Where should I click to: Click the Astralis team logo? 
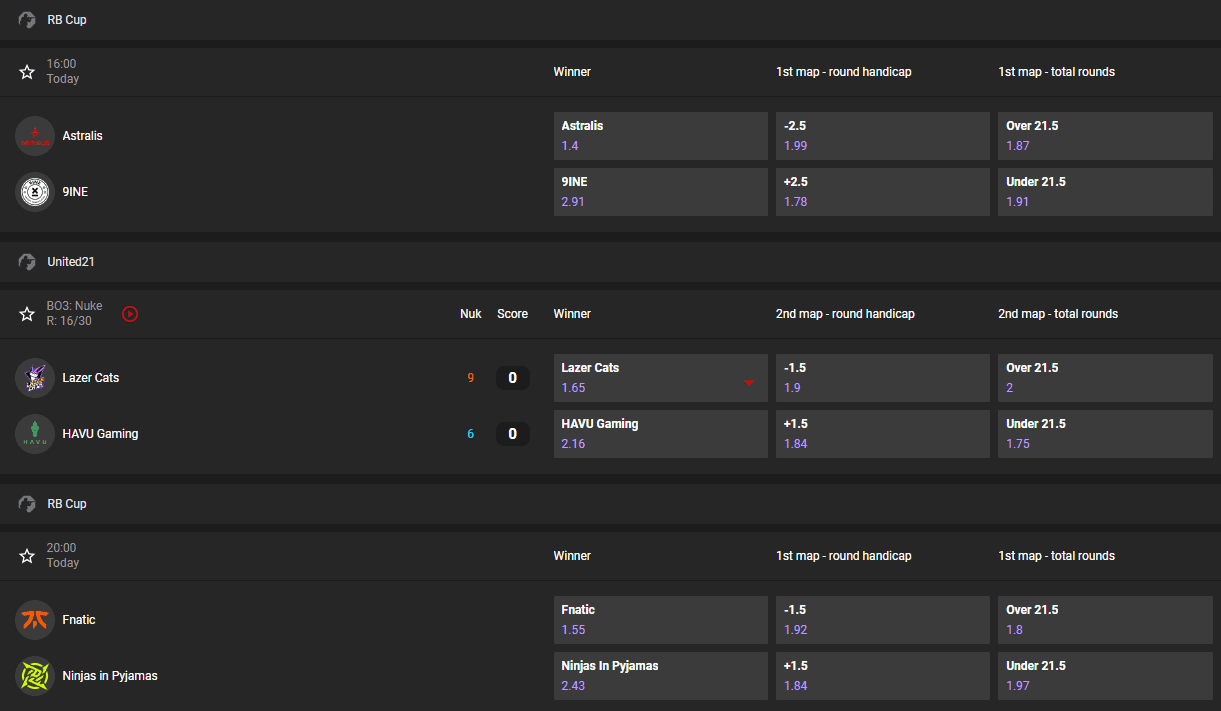pyautogui.click(x=35, y=136)
